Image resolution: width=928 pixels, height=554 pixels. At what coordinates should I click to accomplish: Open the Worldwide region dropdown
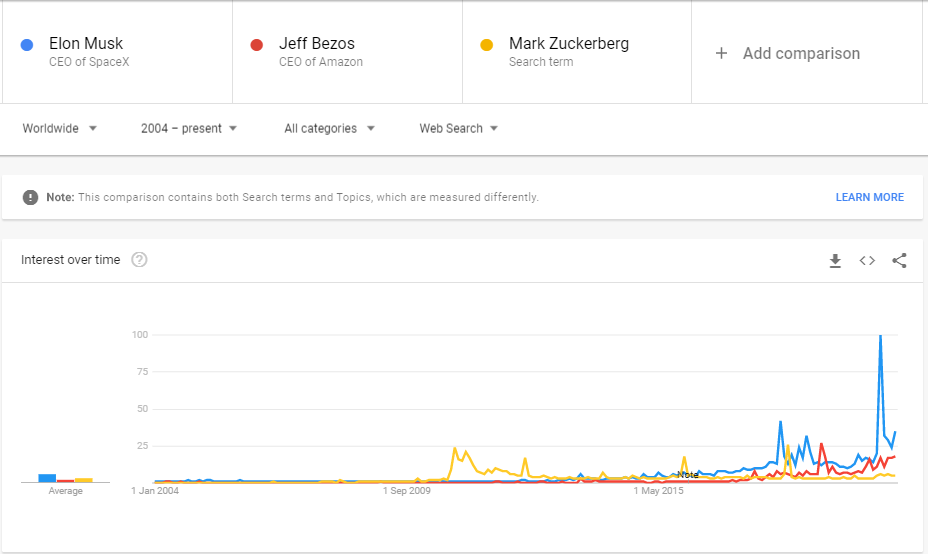[x=60, y=128]
